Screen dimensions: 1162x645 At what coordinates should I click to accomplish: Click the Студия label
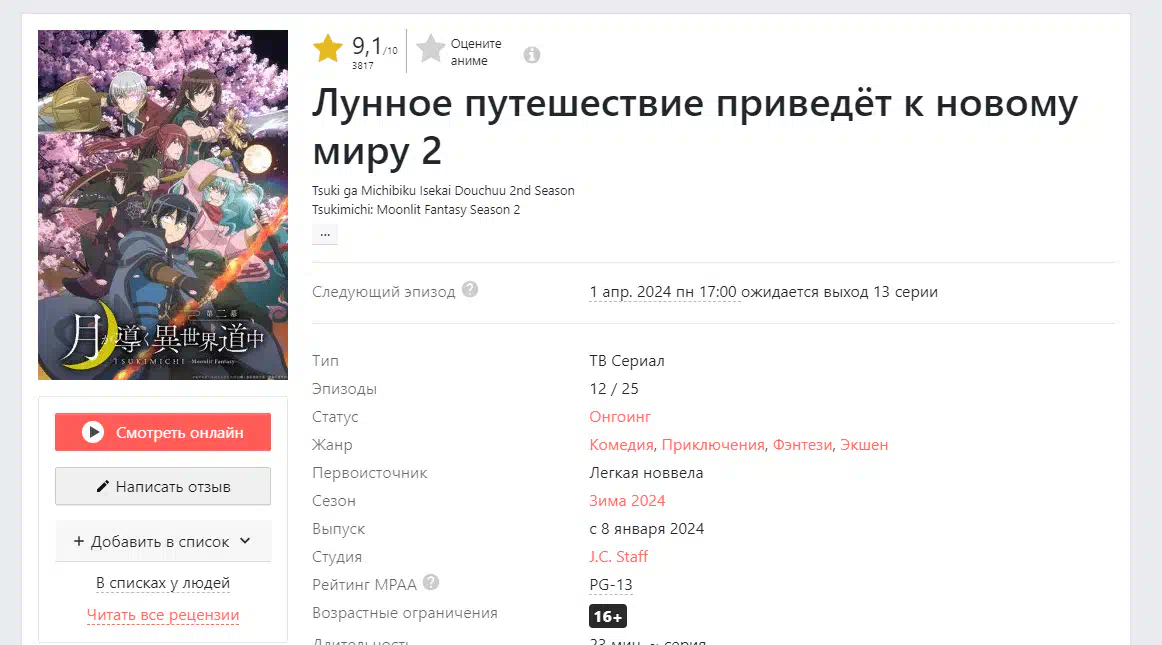tap(337, 557)
